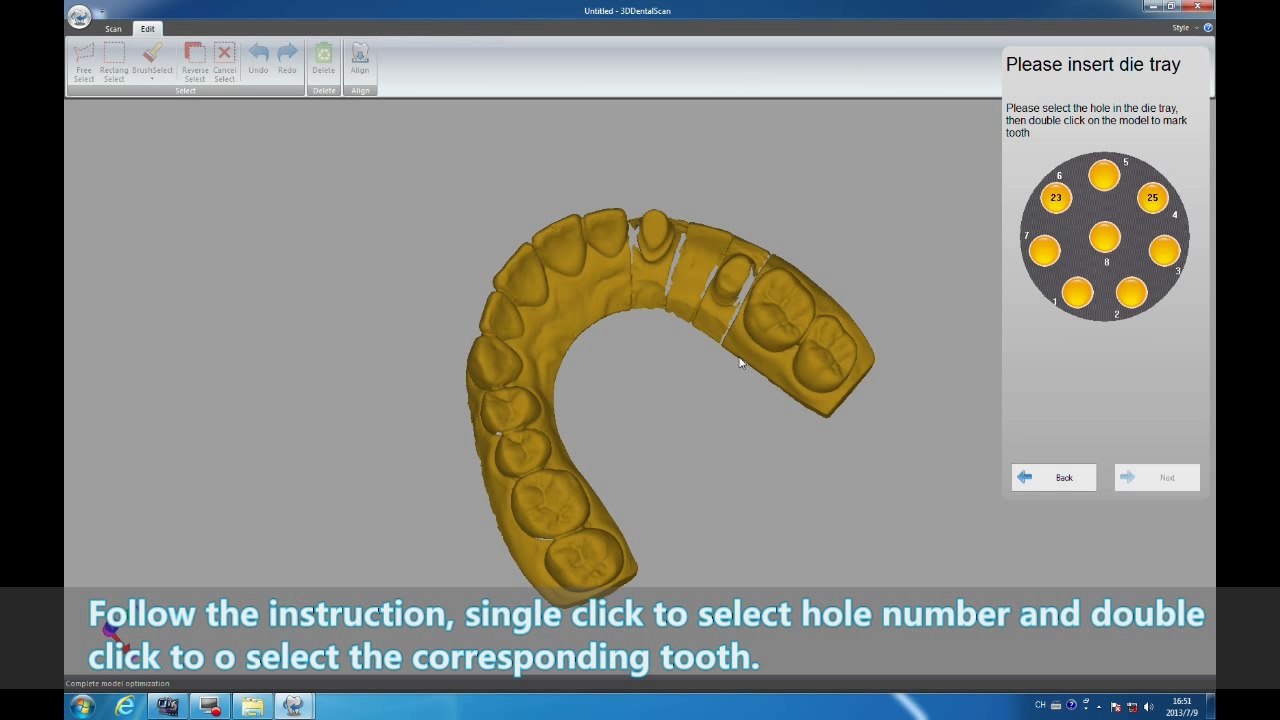Activate the BrushSelect tool

152,58
